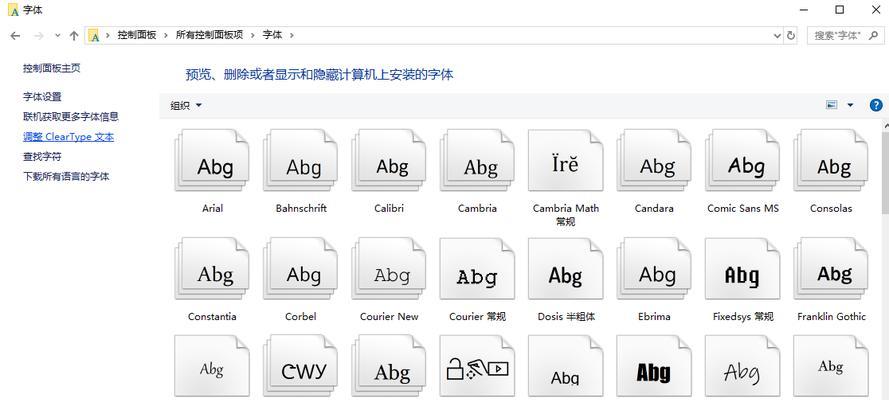The height and width of the screenshot is (400, 889).
Task: Click the 搜索"字体" search box
Action: pyautogui.click(x=845, y=35)
